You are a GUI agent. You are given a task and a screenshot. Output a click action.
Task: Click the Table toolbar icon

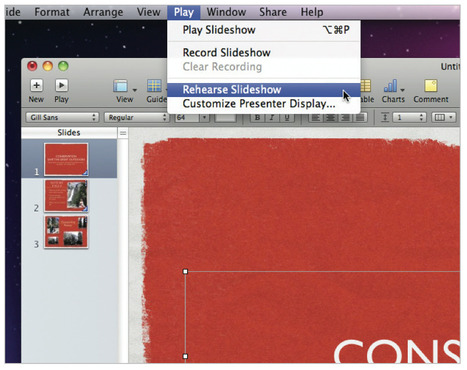[366, 86]
